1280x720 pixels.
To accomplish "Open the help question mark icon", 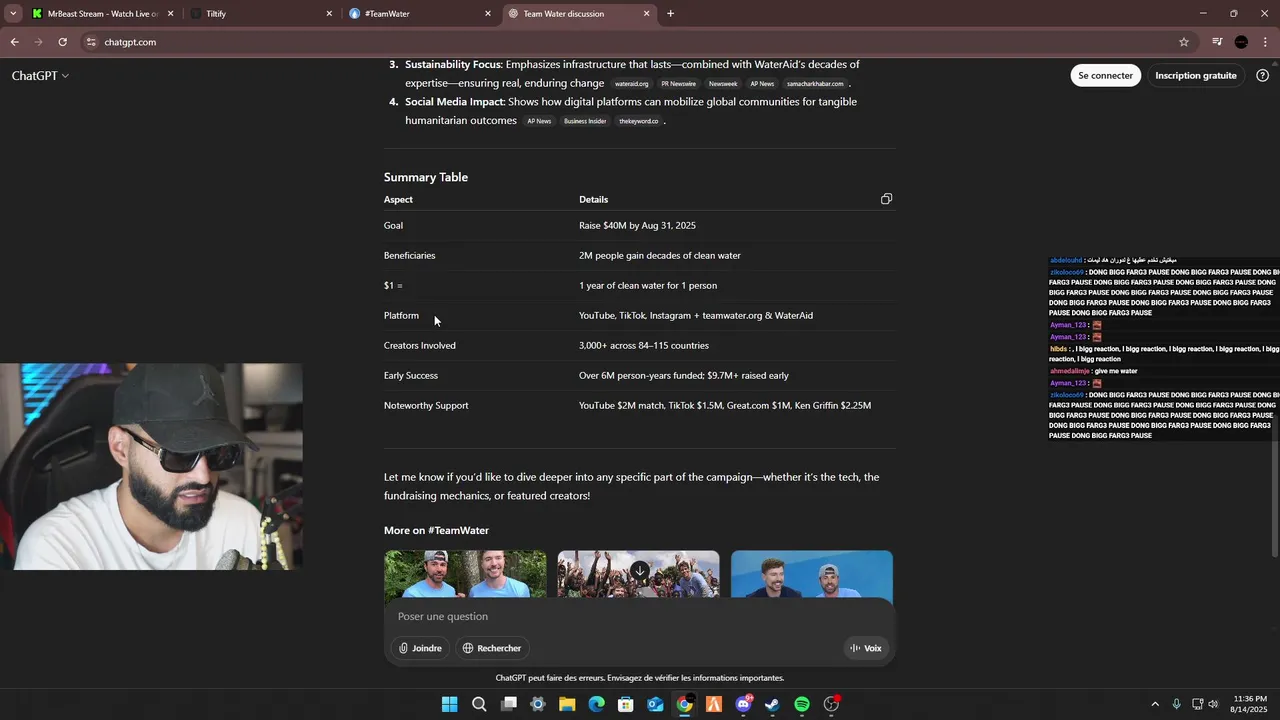I will pos(1262,76).
